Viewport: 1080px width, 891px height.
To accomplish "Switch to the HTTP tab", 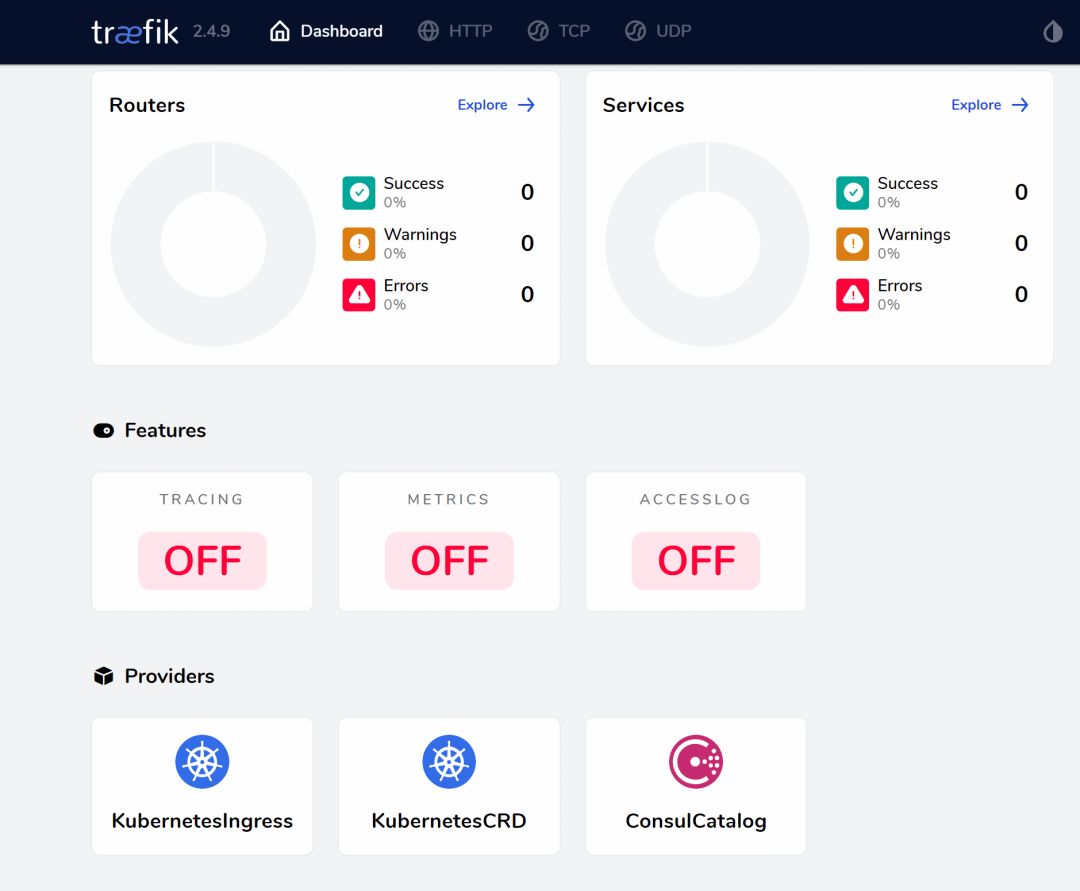I will pos(455,31).
